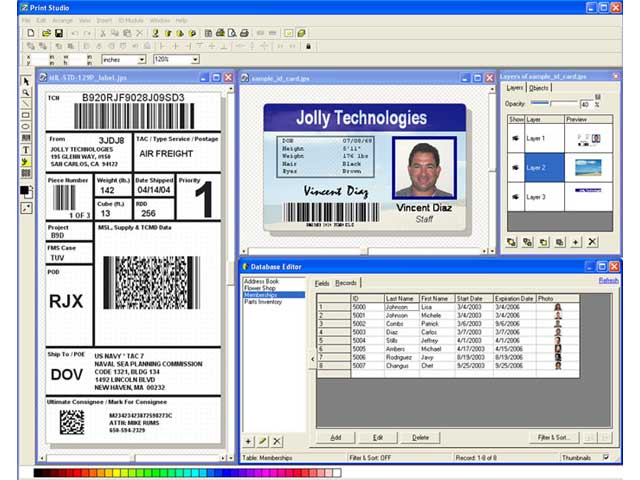Select the Memberships table
Screen dimensions: 640x480
pyautogui.click(x=274, y=295)
